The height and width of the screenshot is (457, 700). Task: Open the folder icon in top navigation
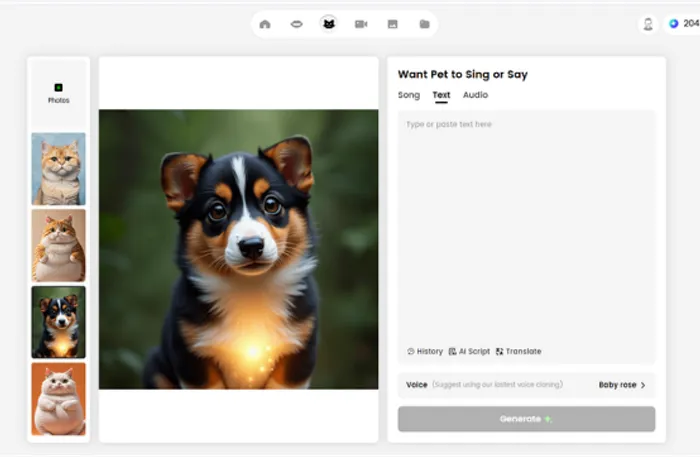pyautogui.click(x=425, y=24)
